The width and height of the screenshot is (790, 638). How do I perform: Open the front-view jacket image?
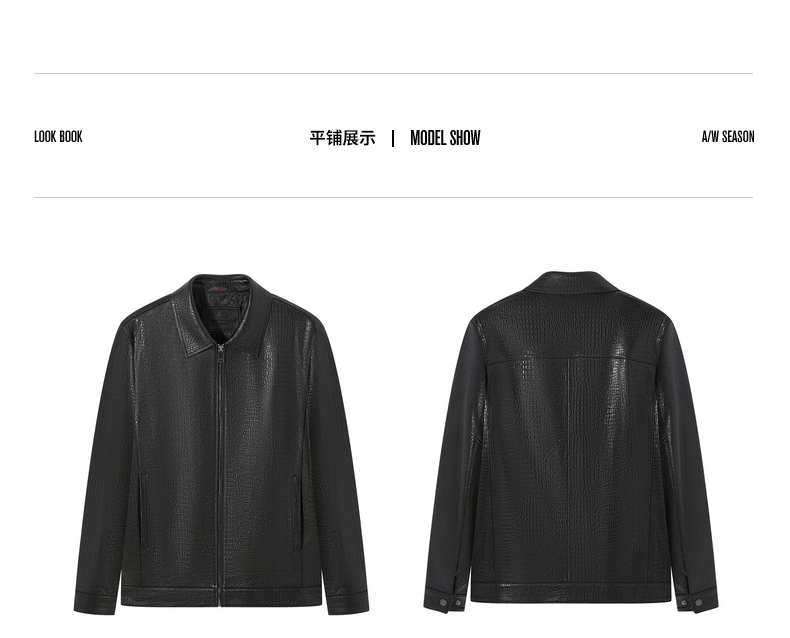222,444
